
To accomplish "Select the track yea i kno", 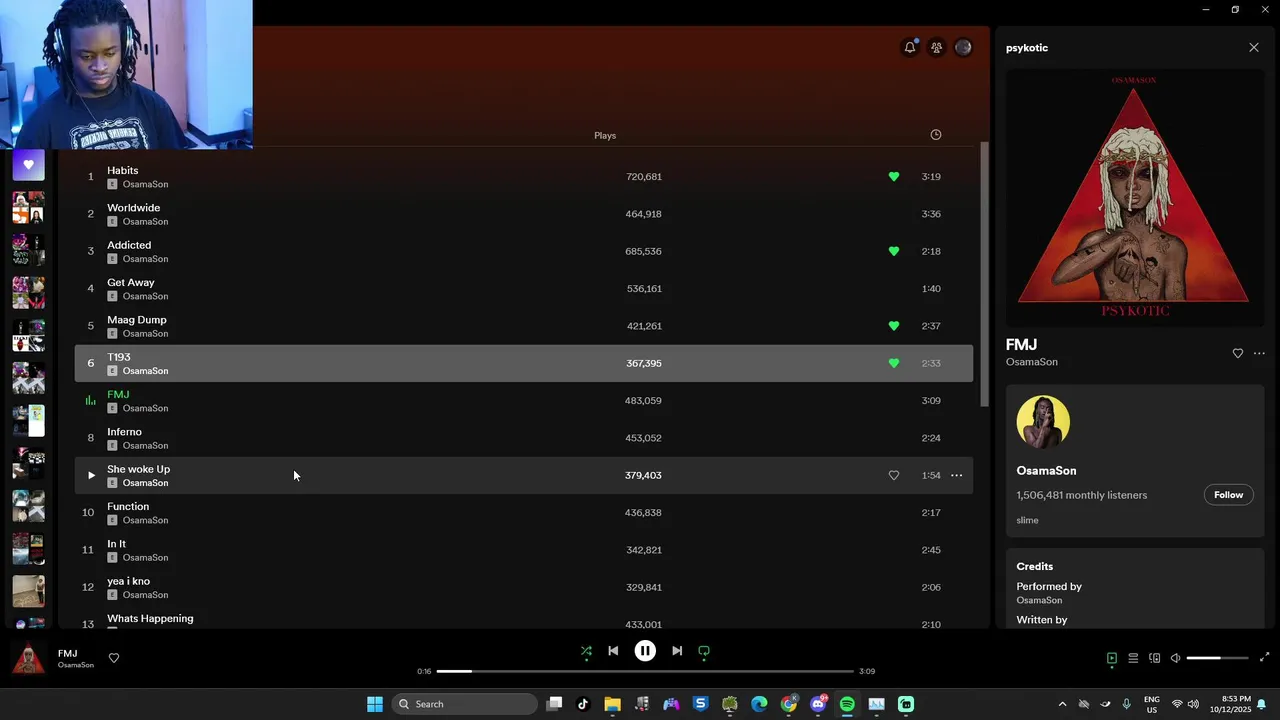I will tap(524, 587).
